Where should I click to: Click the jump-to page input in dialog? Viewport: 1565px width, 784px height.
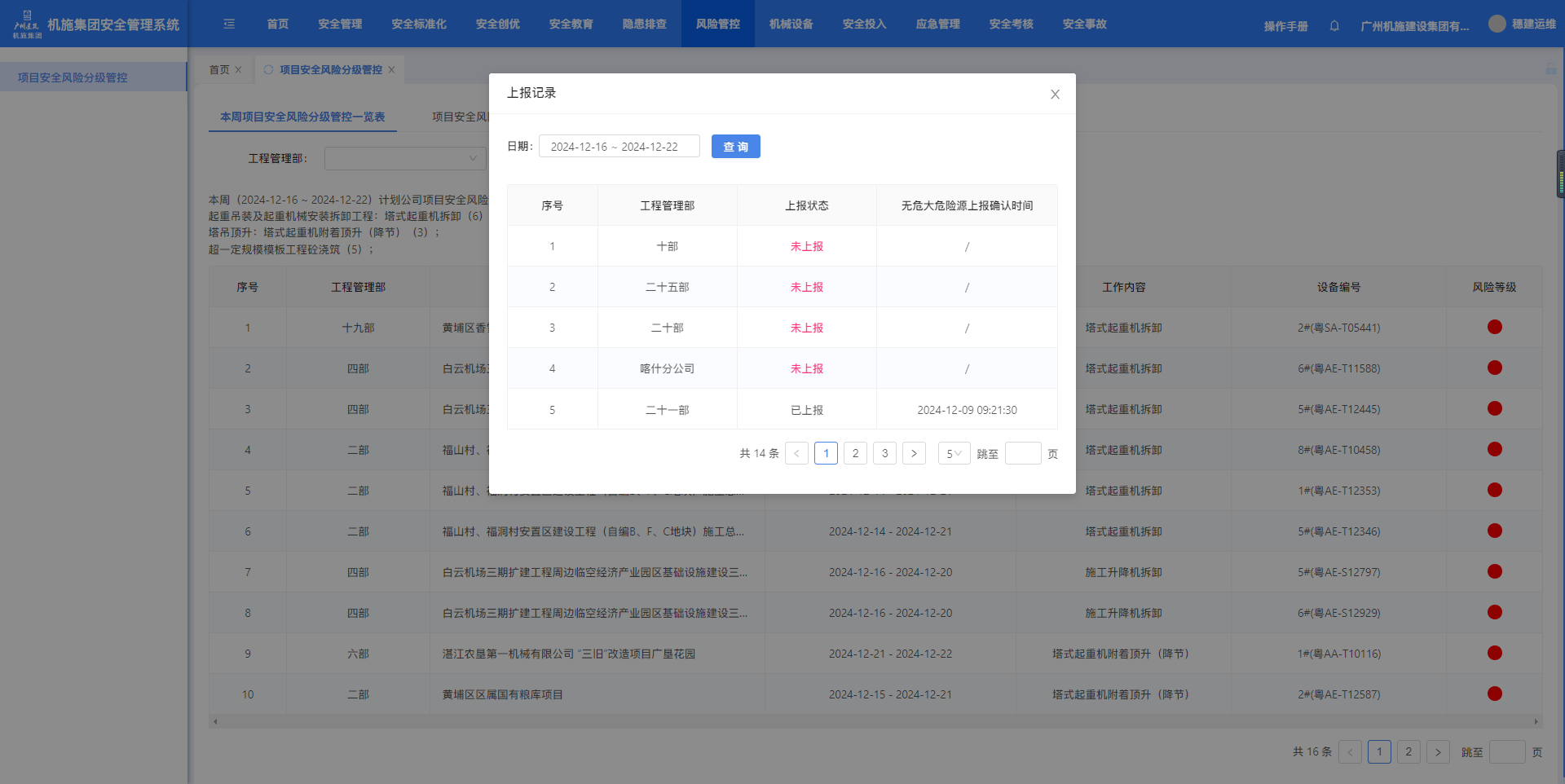1022,454
